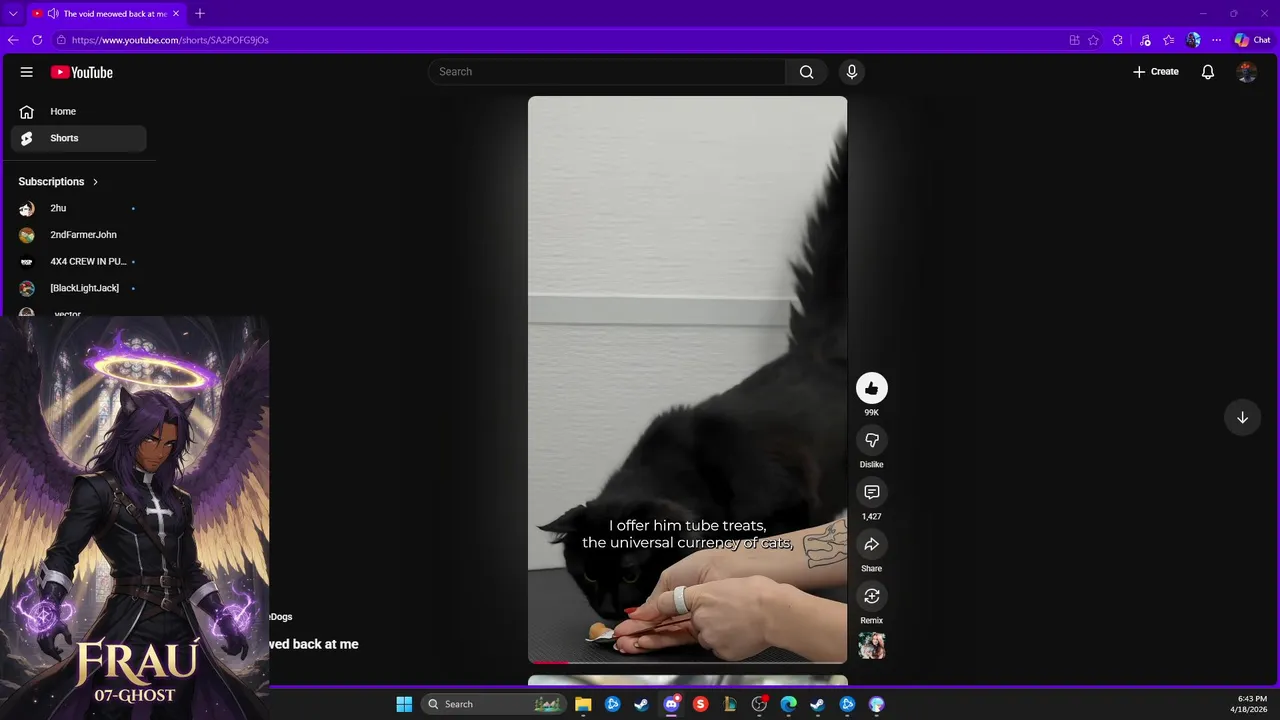Open Copilot Chat
This screenshot has width=1280, height=720.
[1253, 40]
